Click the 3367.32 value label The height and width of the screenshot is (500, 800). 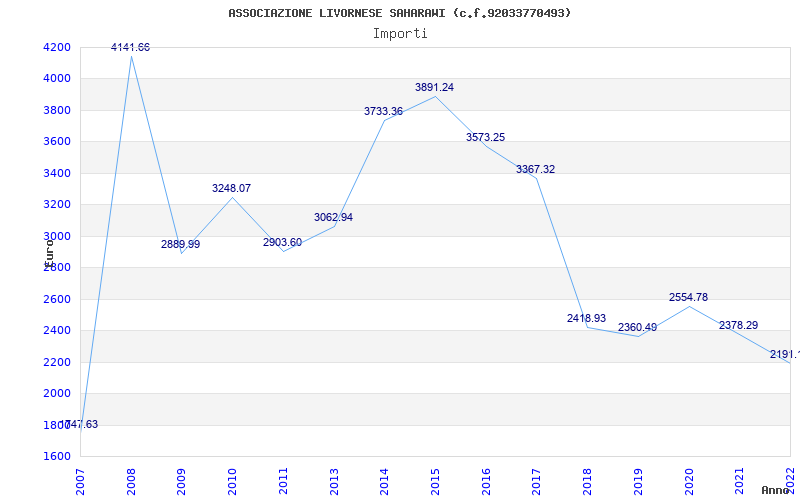(x=536, y=169)
